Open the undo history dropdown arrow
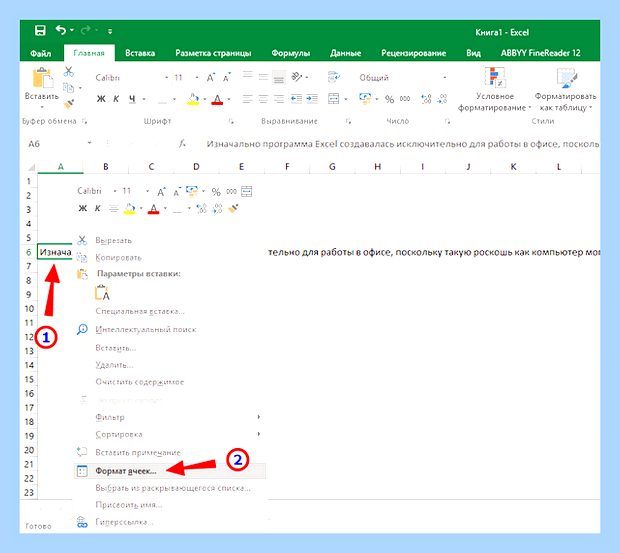620x553 pixels. click(72, 30)
